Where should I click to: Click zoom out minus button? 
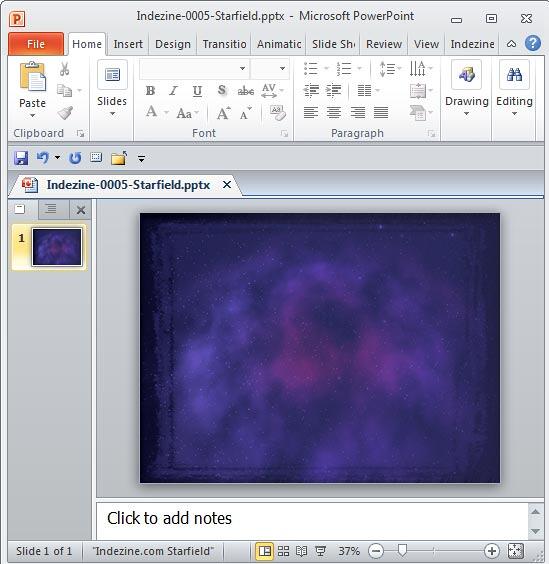point(376,551)
